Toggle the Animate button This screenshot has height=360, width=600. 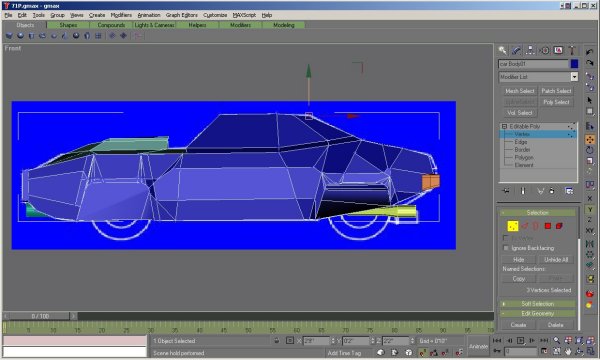coord(478,346)
